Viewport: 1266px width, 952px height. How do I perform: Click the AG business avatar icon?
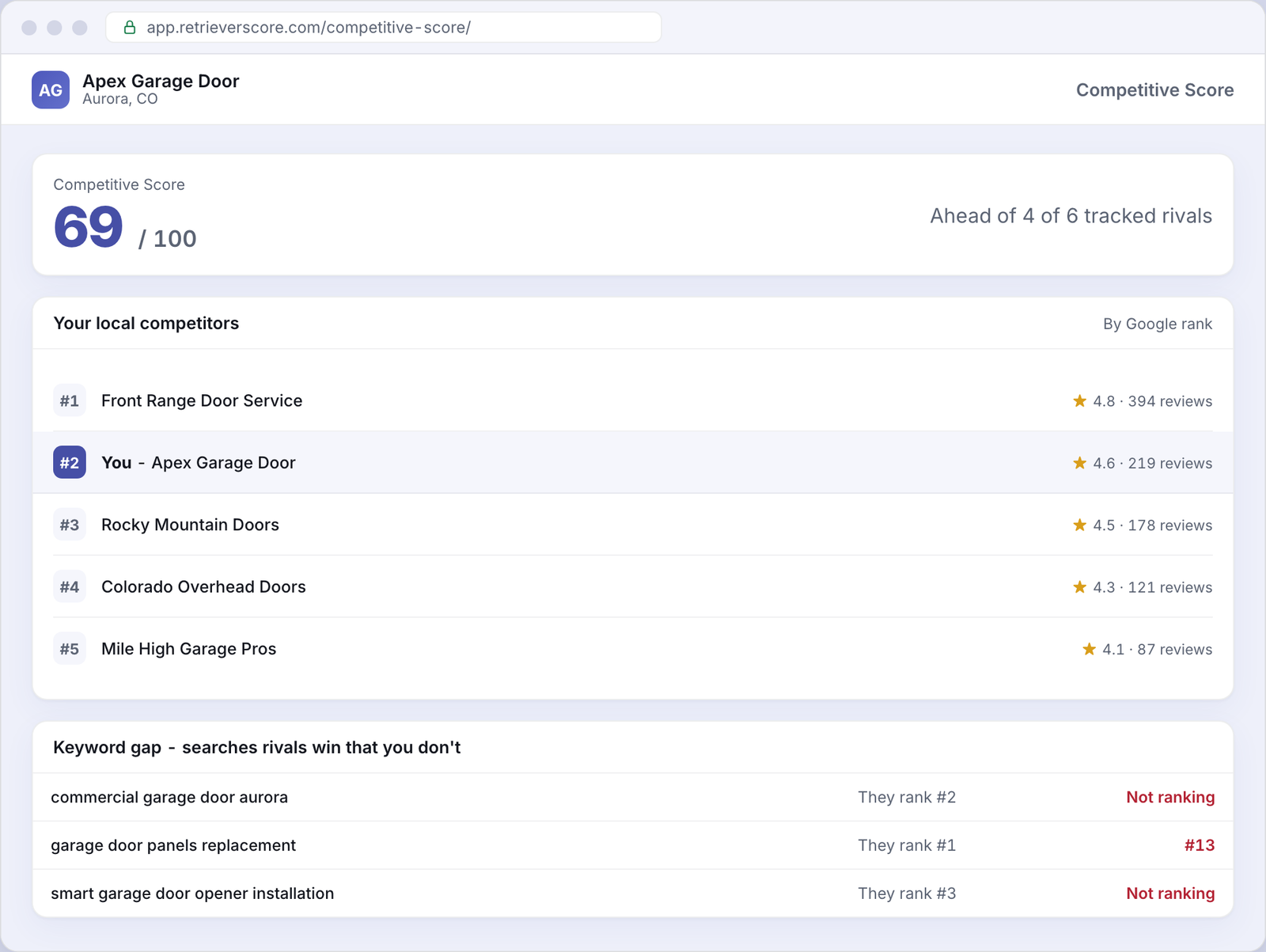pyautogui.click(x=51, y=89)
